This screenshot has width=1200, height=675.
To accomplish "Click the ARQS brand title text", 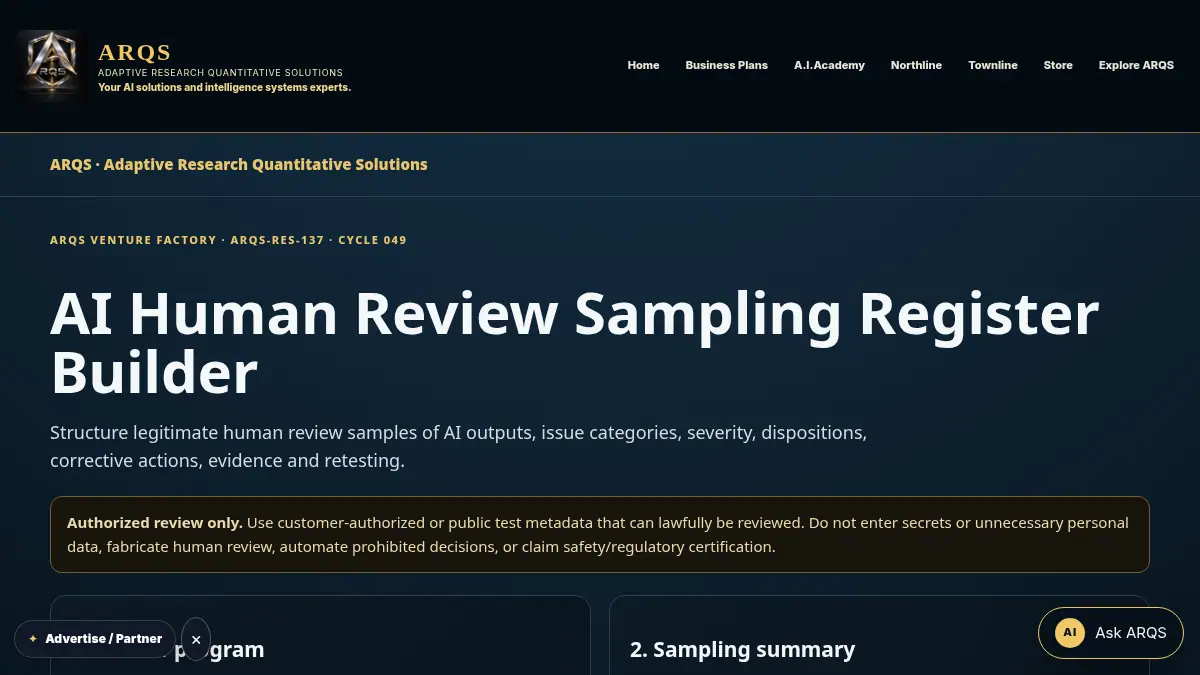I will click(135, 52).
